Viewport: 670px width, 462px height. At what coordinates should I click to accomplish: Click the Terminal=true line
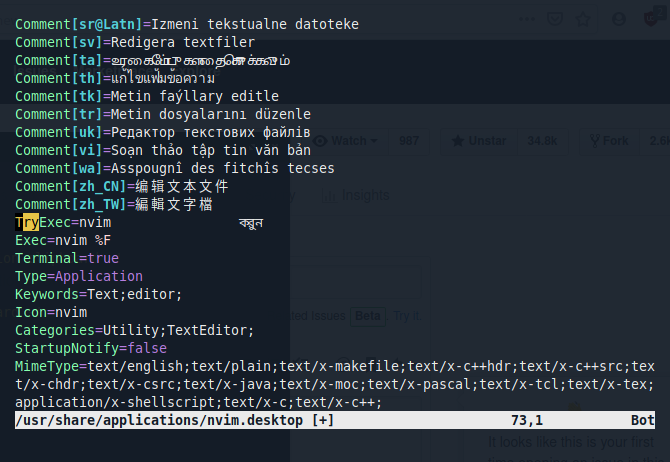(67, 259)
